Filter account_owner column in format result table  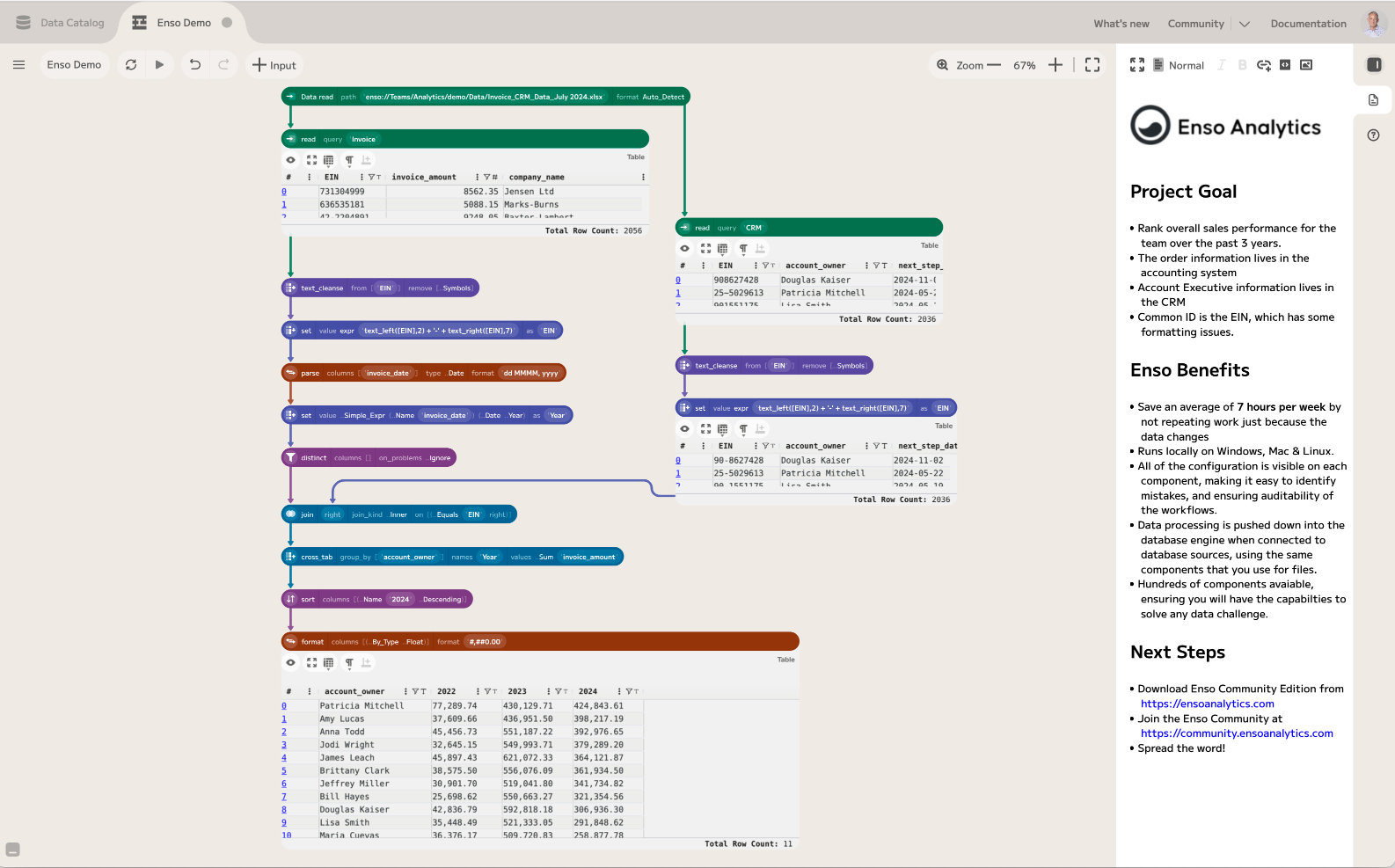[415, 692]
